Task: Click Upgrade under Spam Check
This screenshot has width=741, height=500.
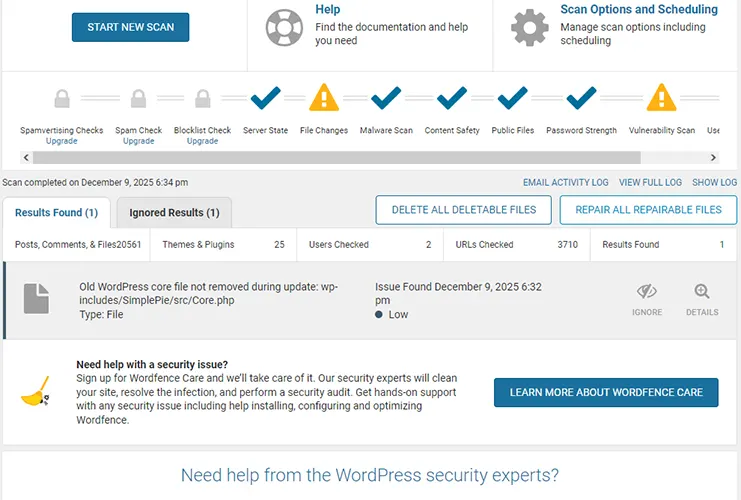Action: (x=138, y=141)
